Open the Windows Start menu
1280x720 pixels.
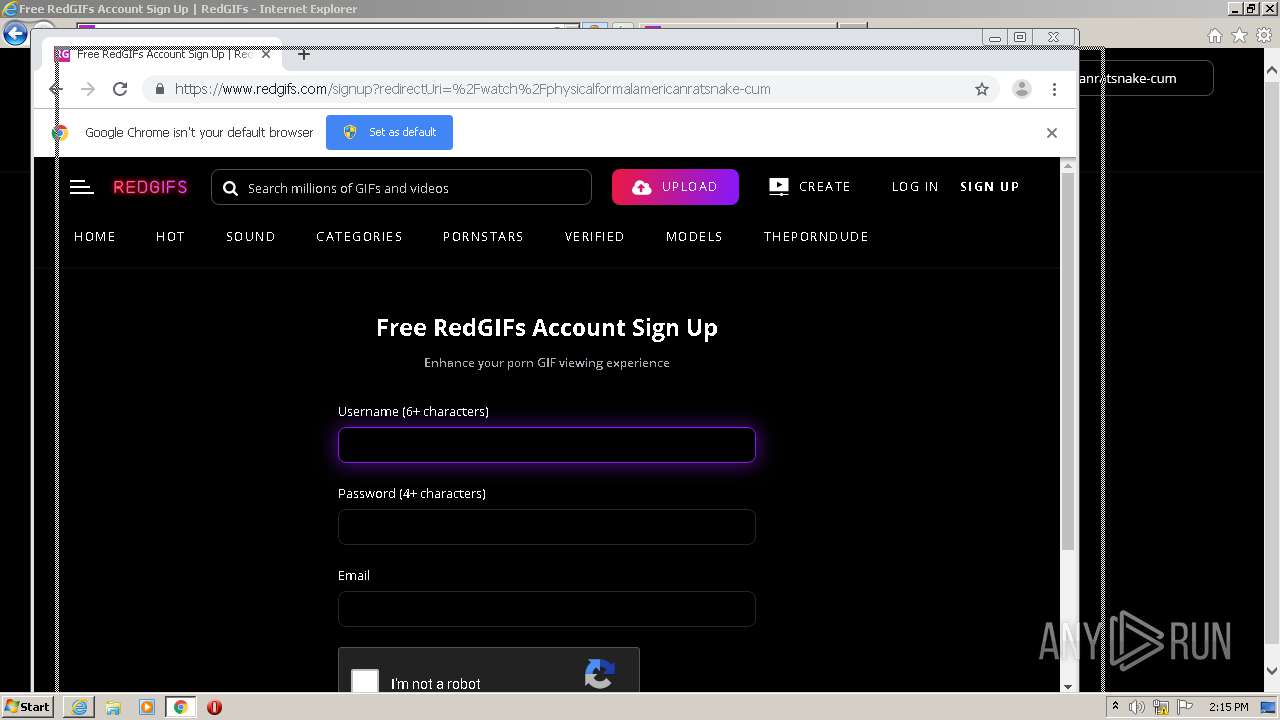(27, 707)
